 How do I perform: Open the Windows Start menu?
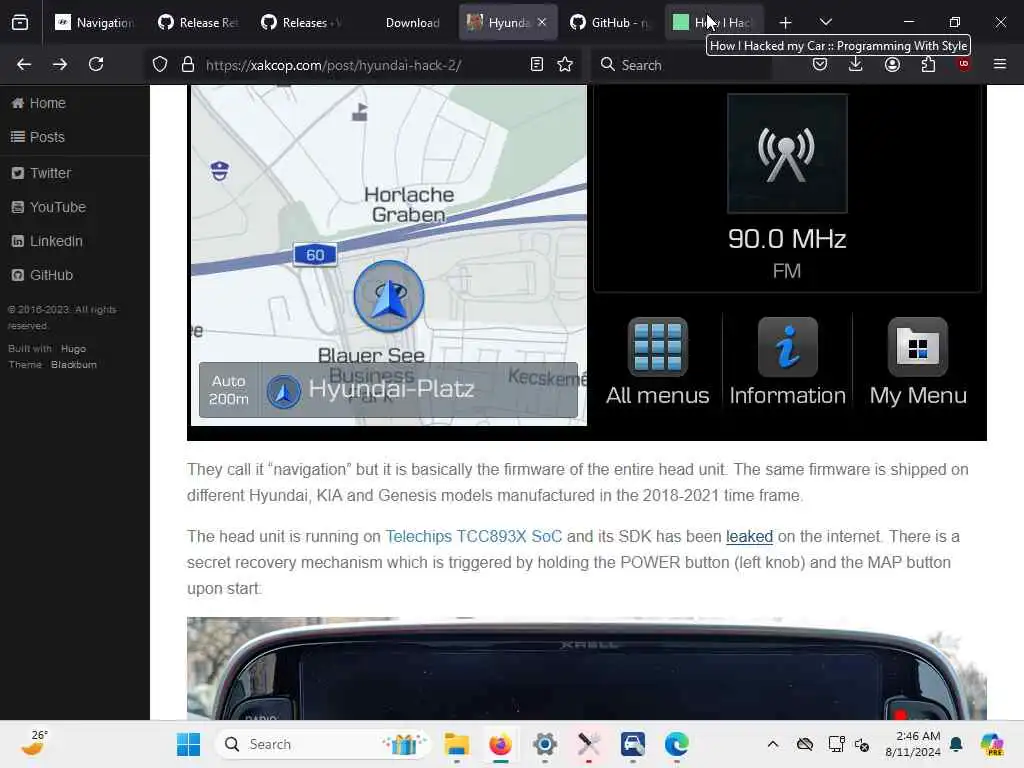tap(189, 744)
